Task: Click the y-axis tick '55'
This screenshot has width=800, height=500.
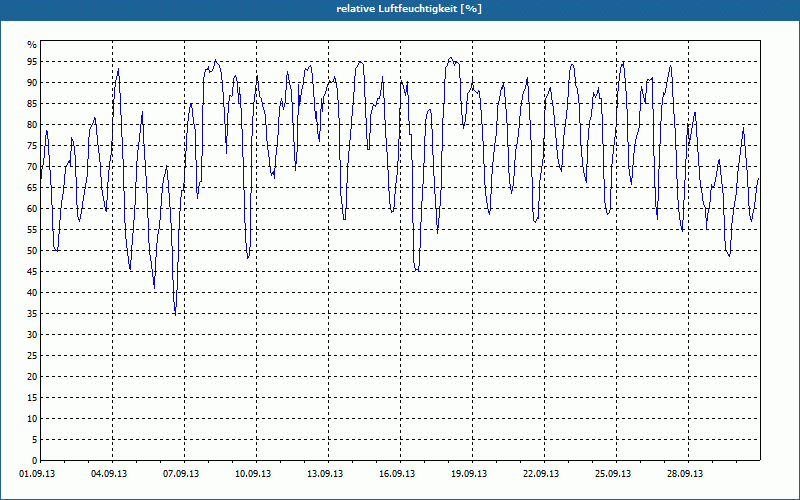Action: (x=32, y=230)
